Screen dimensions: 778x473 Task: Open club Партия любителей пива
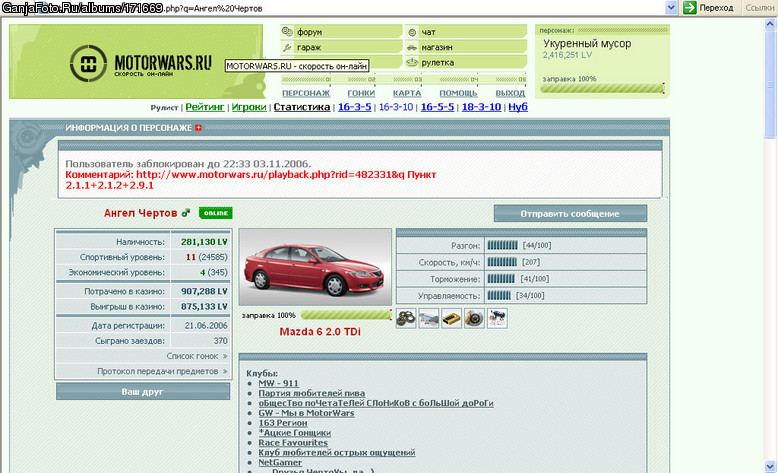pos(312,393)
